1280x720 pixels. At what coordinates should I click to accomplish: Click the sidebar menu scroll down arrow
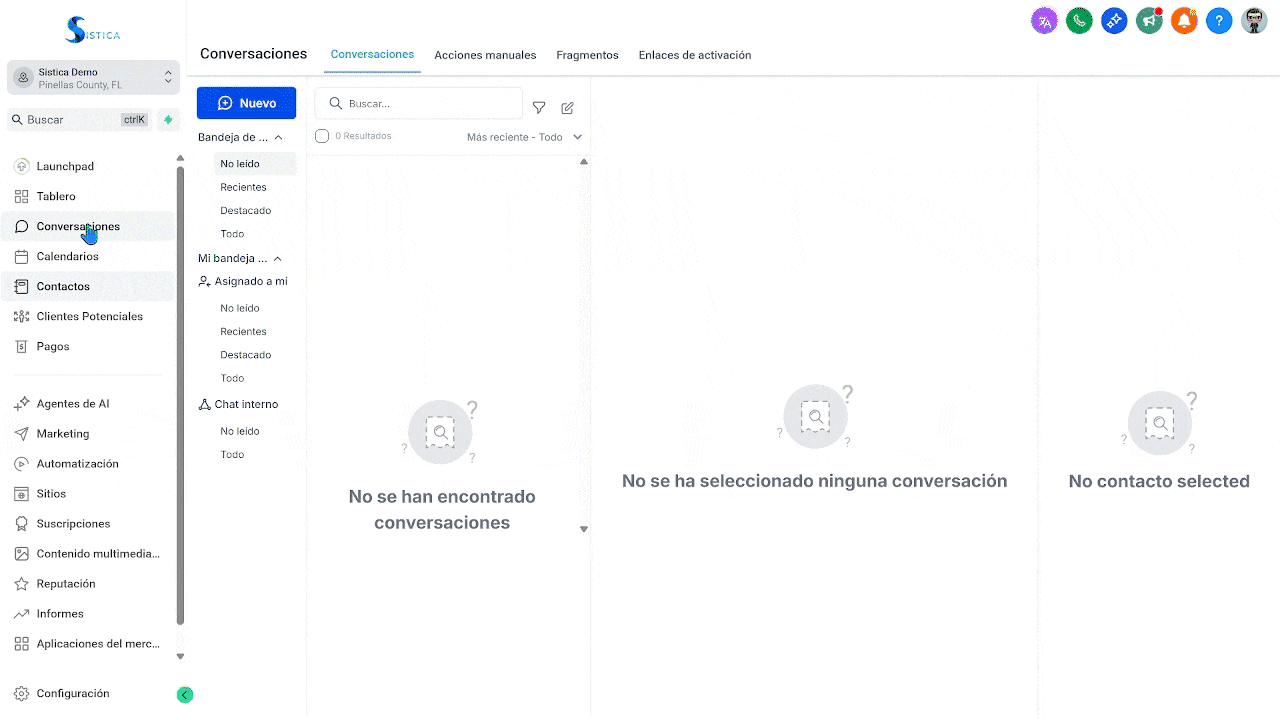(x=180, y=657)
